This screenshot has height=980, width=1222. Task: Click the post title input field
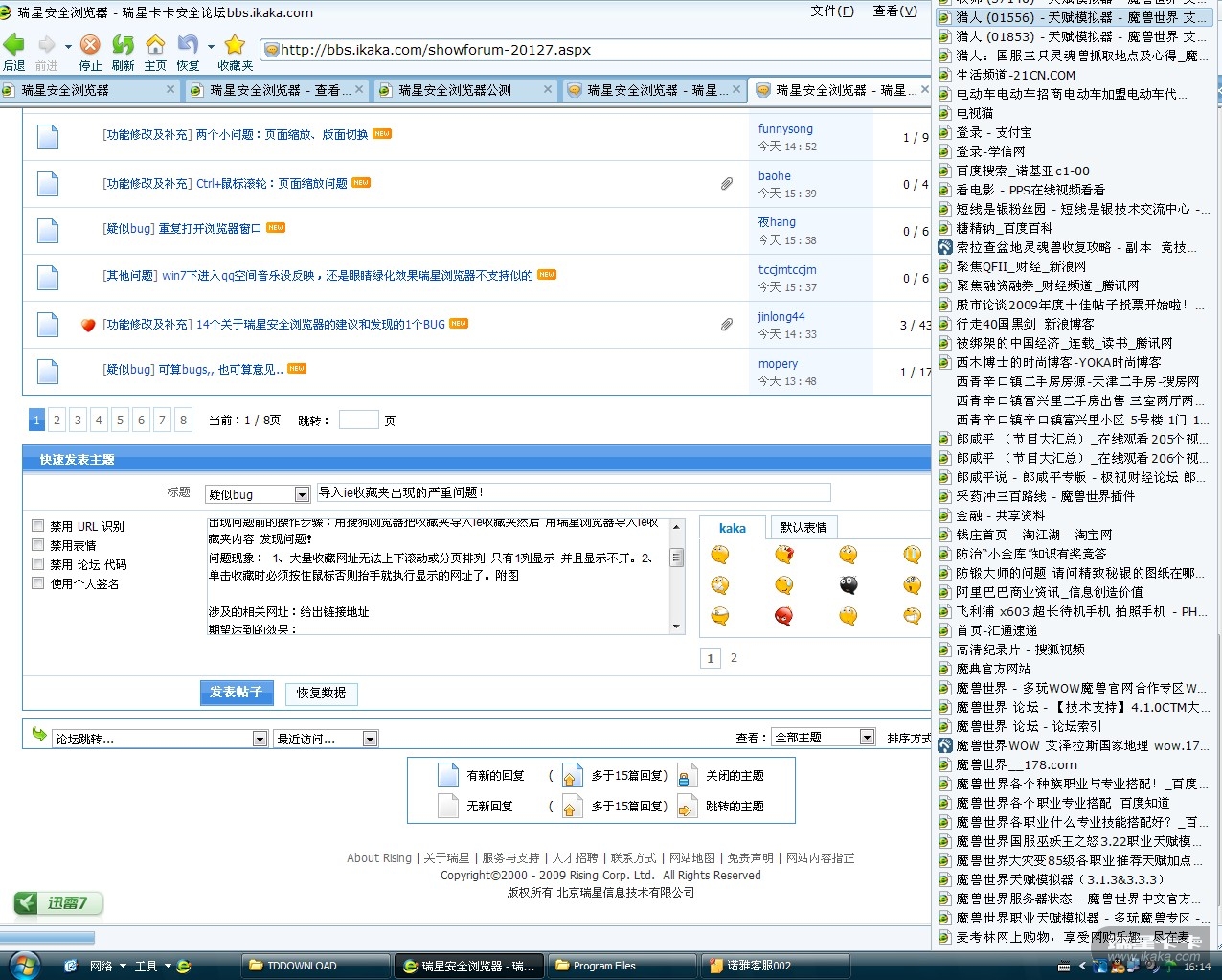574,492
